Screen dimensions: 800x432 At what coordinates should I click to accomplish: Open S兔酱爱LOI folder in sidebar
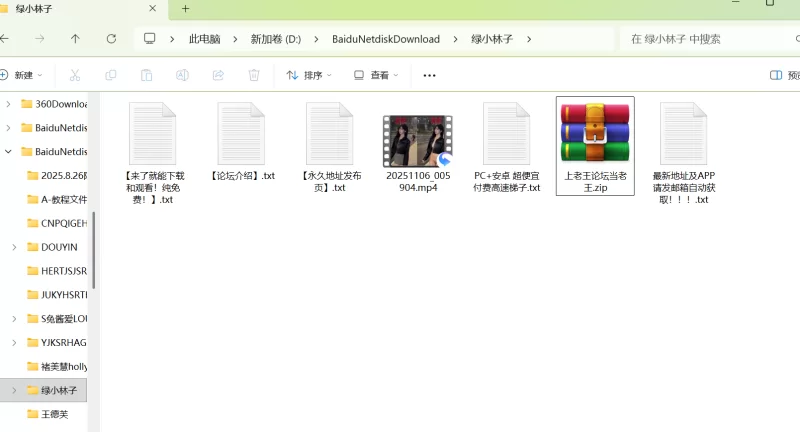57,319
